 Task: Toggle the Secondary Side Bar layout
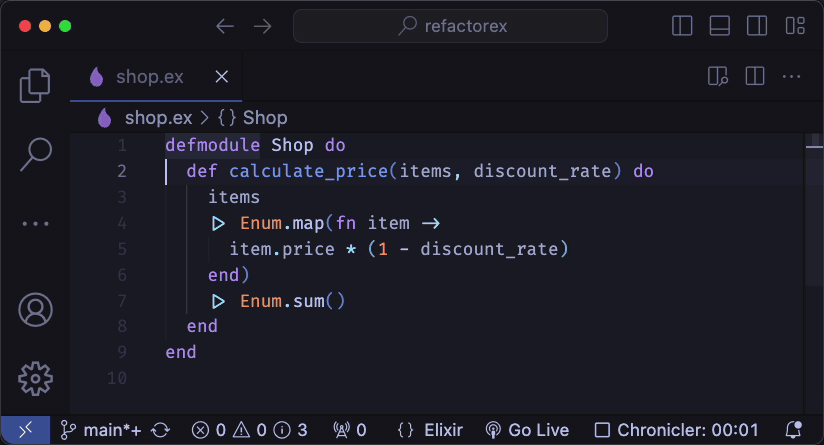pyautogui.click(x=757, y=26)
